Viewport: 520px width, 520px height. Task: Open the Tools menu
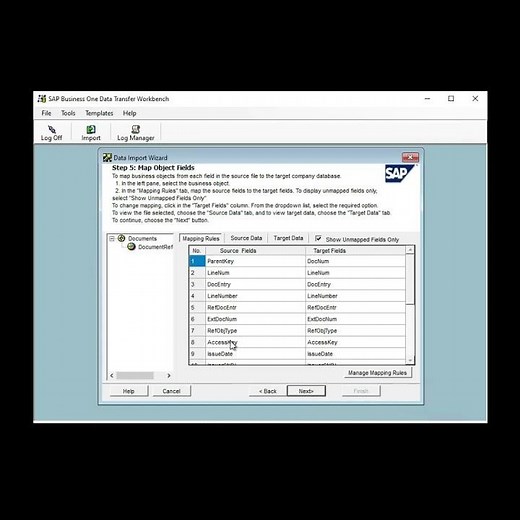point(68,113)
